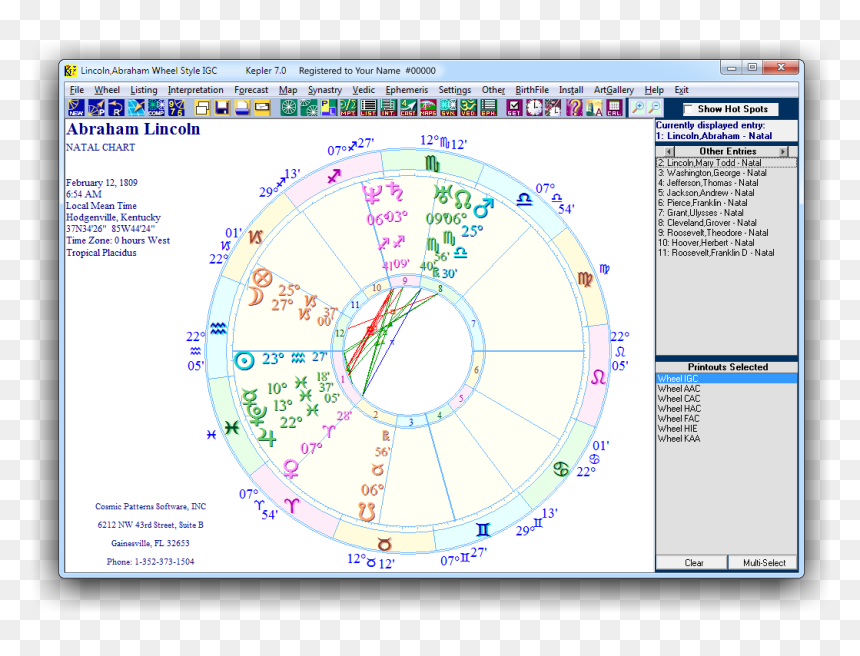The height and width of the screenshot is (656, 860).
Task: Open the Listing menu
Action: [x=144, y=90]
